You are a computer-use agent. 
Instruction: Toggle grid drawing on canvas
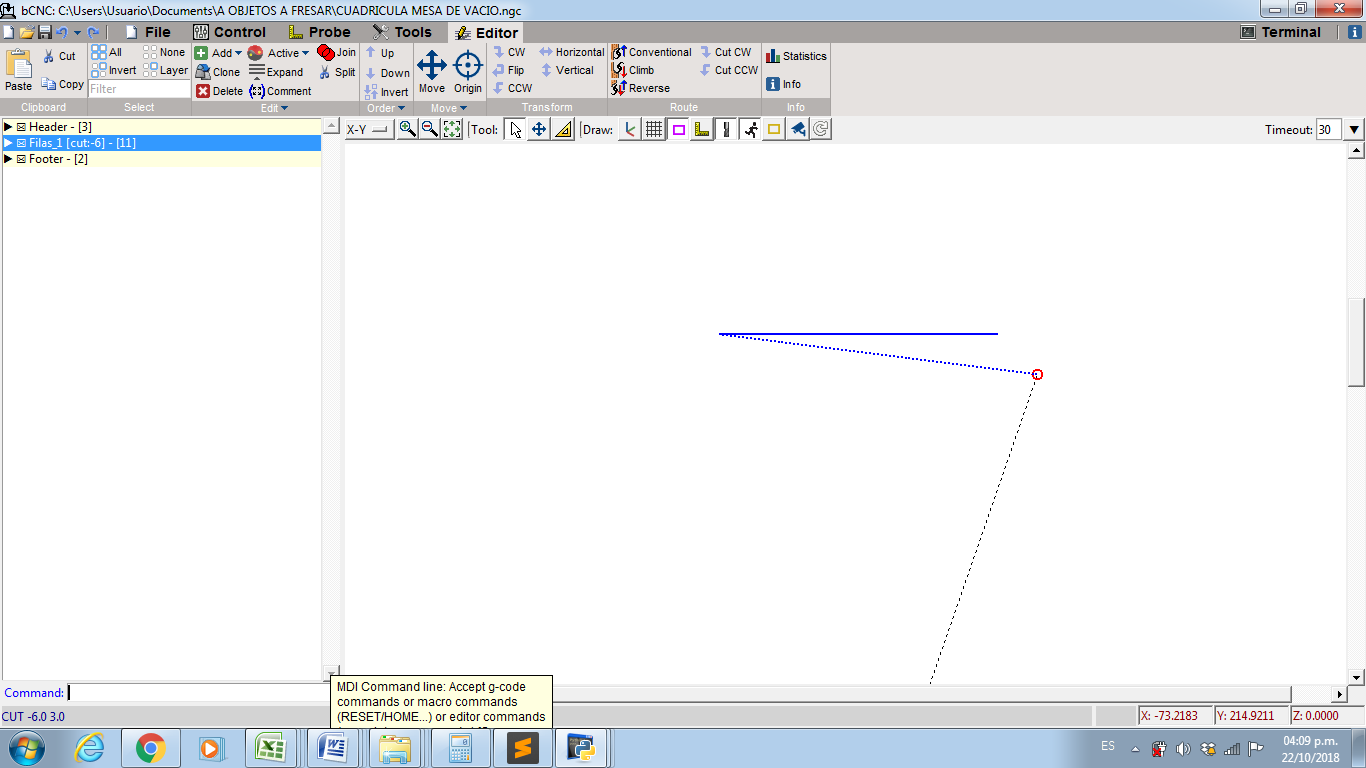(x=654, y=129)
